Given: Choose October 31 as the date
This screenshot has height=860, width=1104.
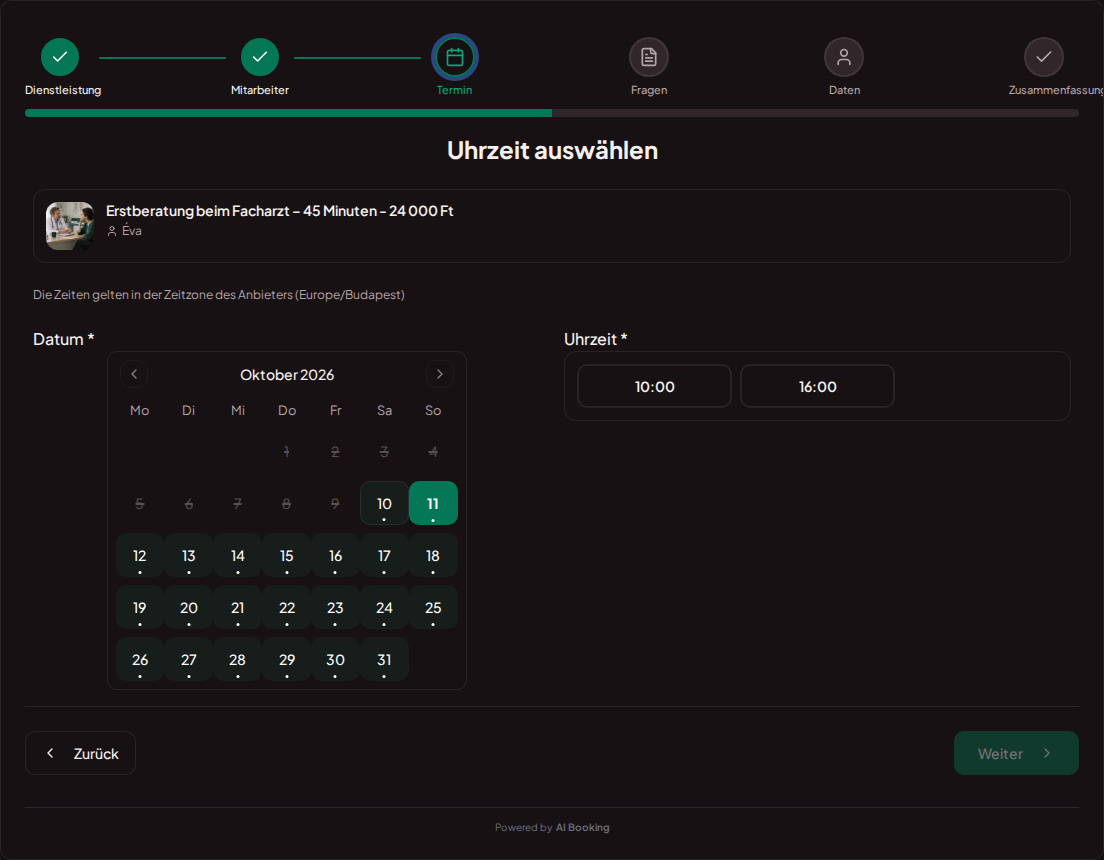Looking at the screenshot, I should pyautogui.click(x=384, y=659).
